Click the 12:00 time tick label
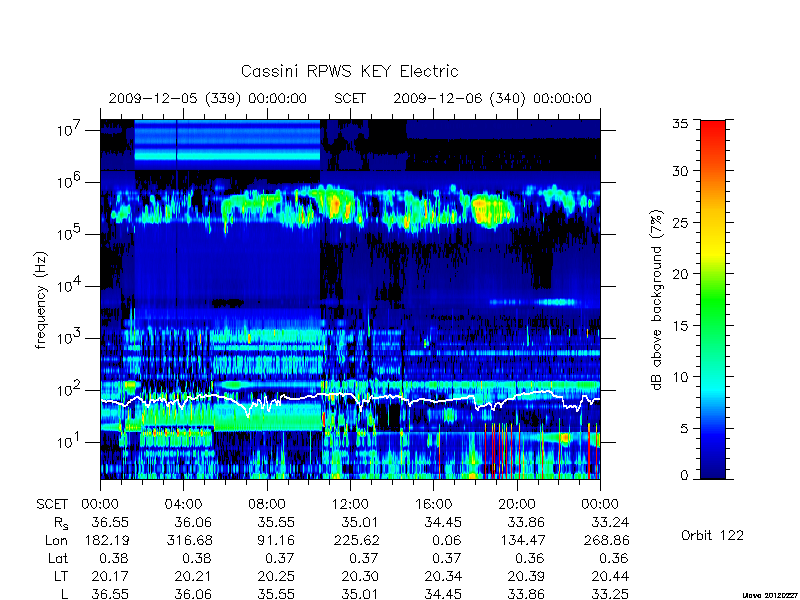The width and height of the screenshot is (800, 600). click(350, 504)
